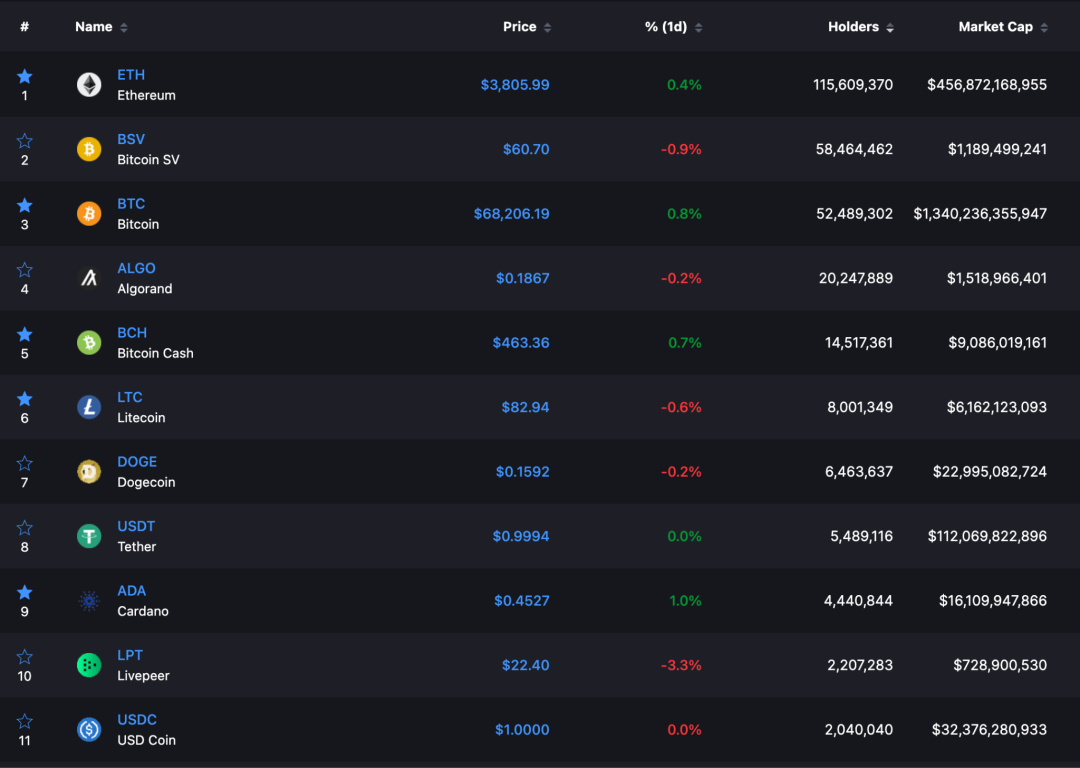Open the ADA Cardano link
Viewport: 1080px width, 768px height.
(x=131, y=591)
